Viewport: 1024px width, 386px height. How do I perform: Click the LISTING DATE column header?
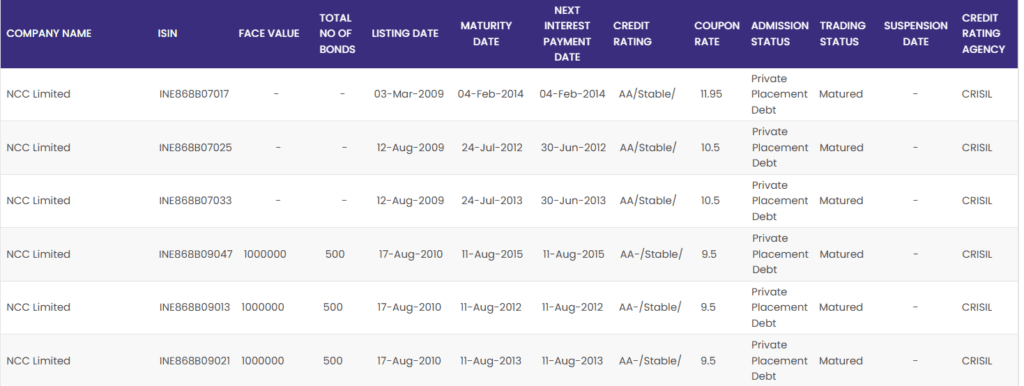[405, 33]
